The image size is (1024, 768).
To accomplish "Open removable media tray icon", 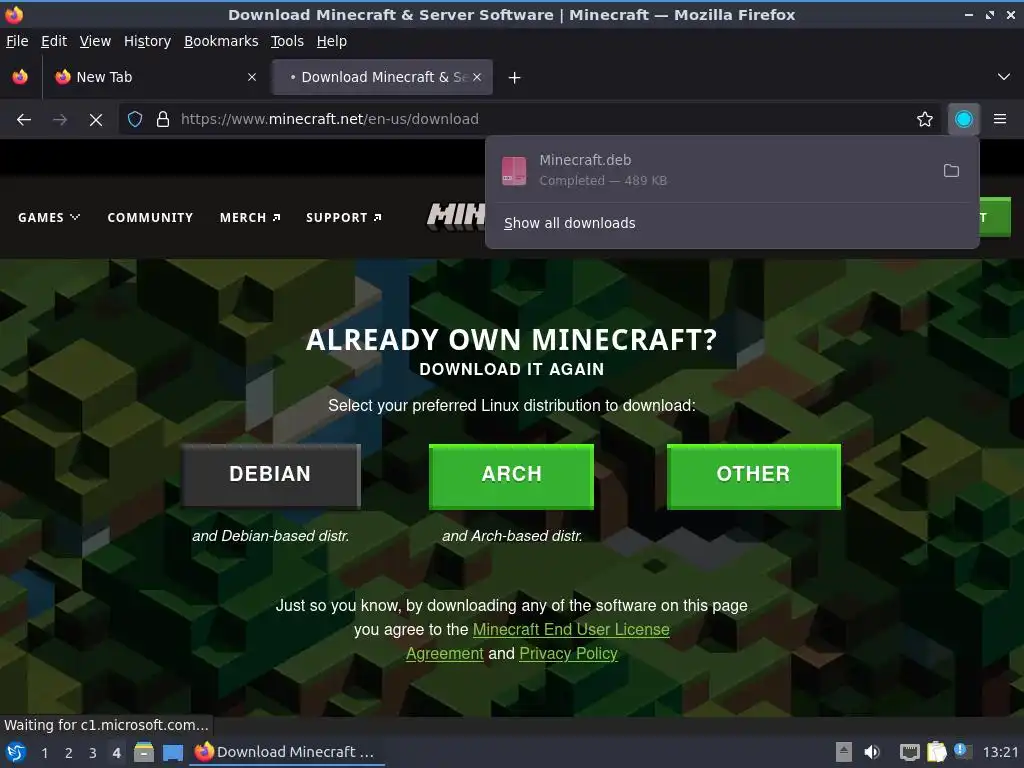I will (x=844, y=752).
